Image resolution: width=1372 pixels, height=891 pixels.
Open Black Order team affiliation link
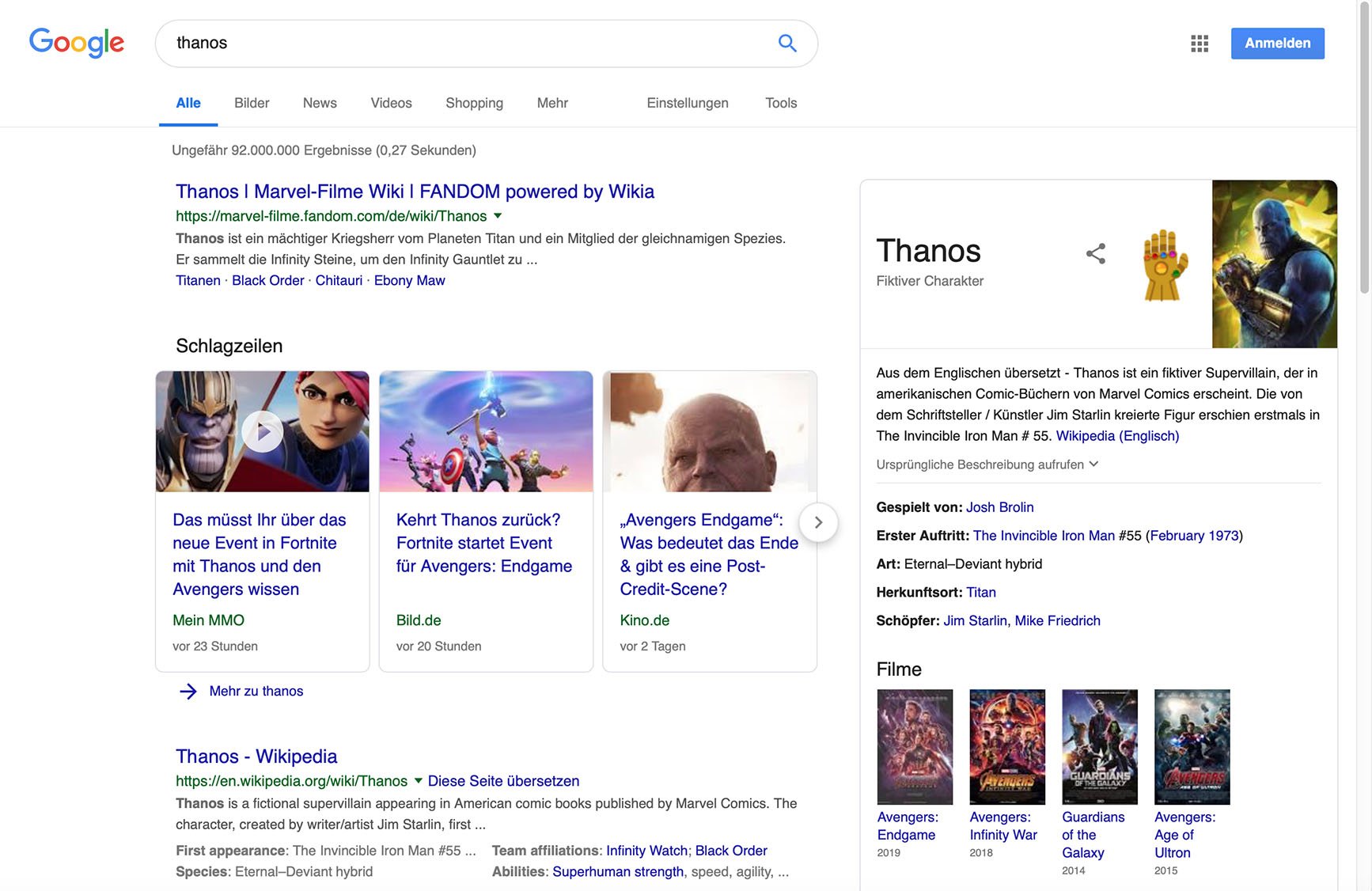click(731, 851)
